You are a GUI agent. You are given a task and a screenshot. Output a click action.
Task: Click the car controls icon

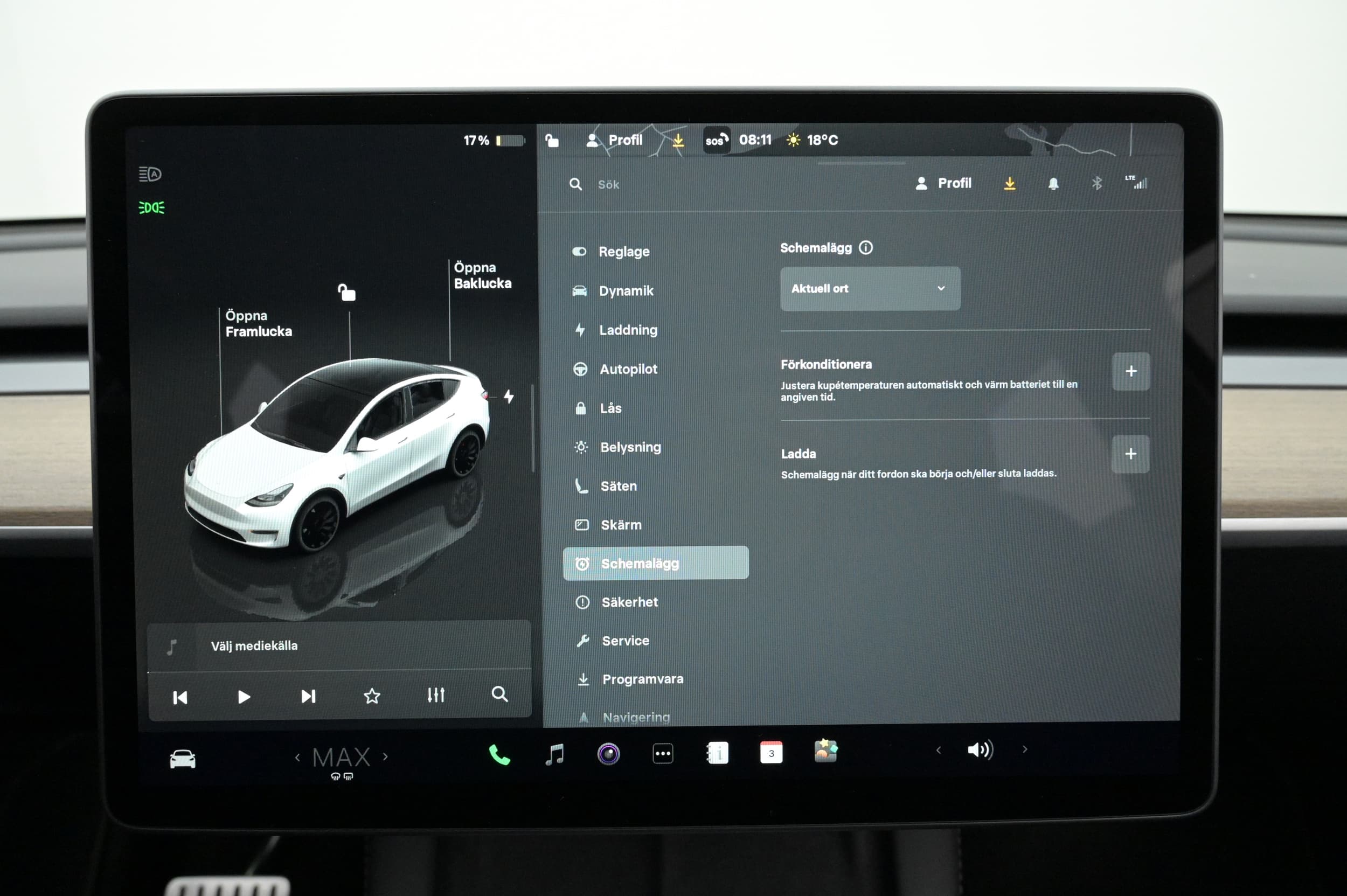click(182, 759)
